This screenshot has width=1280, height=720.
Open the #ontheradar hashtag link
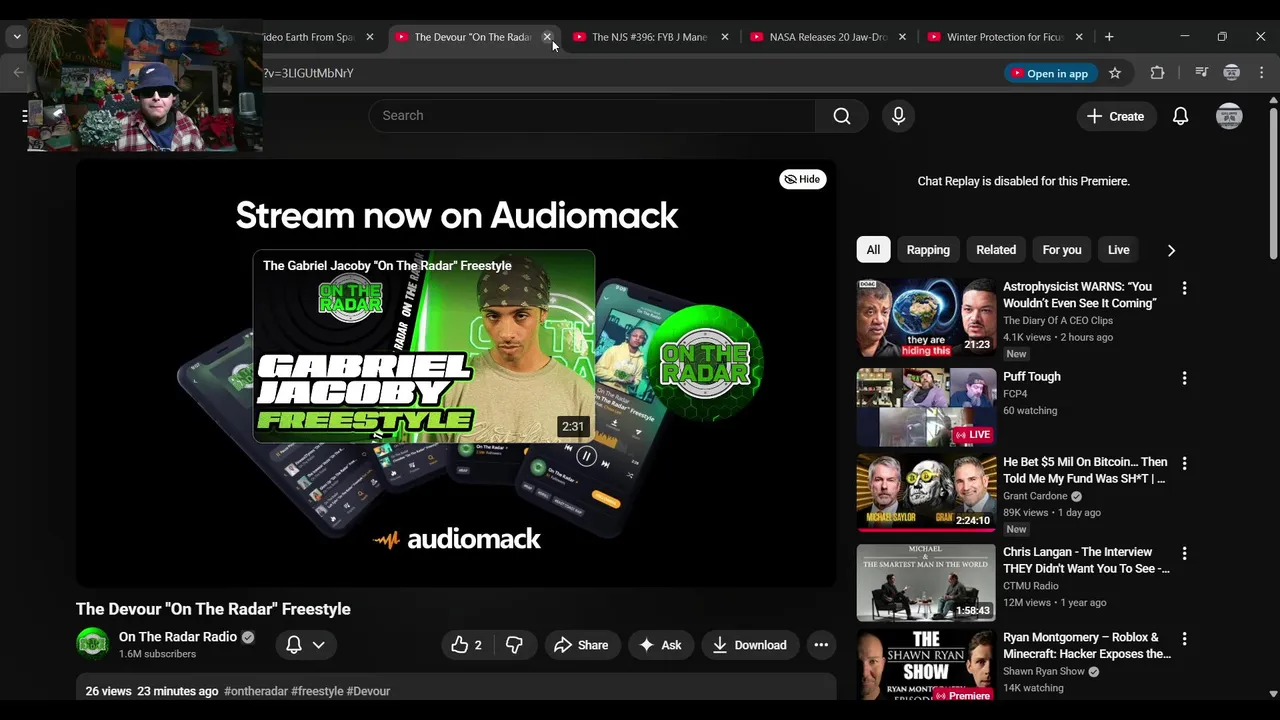256,691
